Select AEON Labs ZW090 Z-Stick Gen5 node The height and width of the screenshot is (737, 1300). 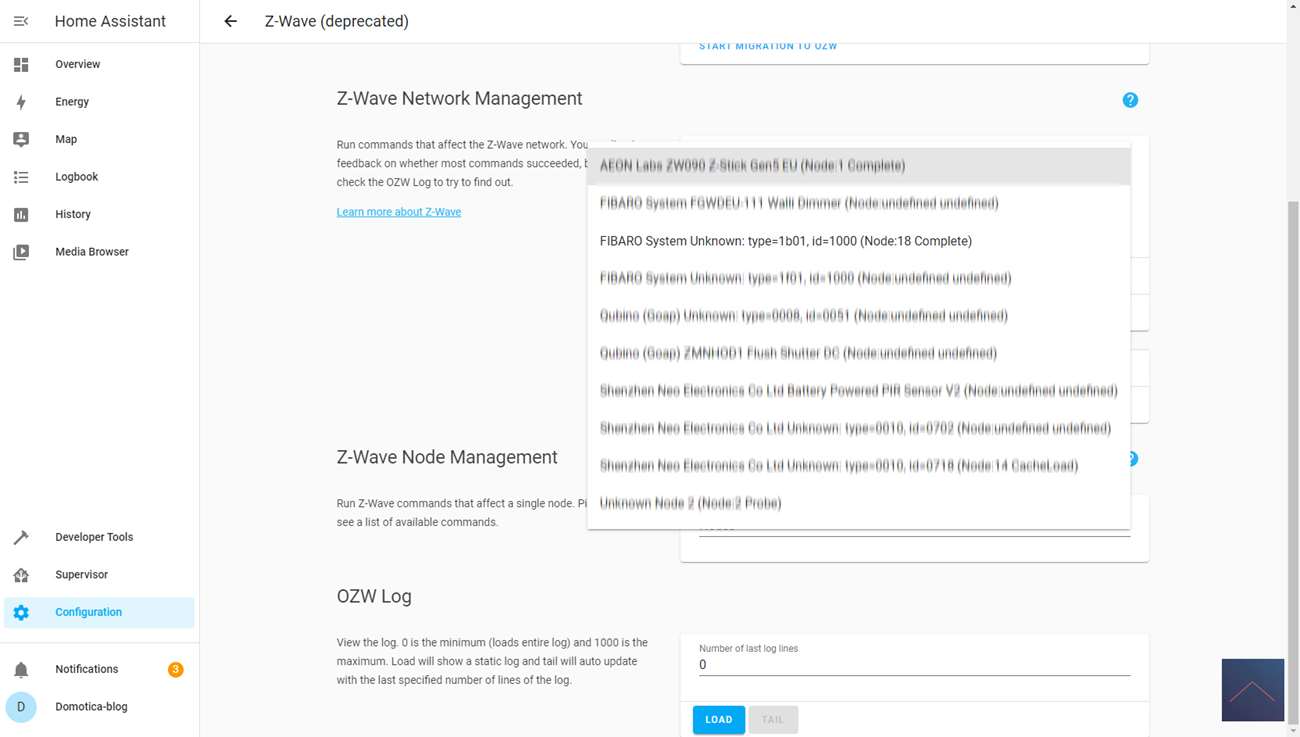pos(859,166)
